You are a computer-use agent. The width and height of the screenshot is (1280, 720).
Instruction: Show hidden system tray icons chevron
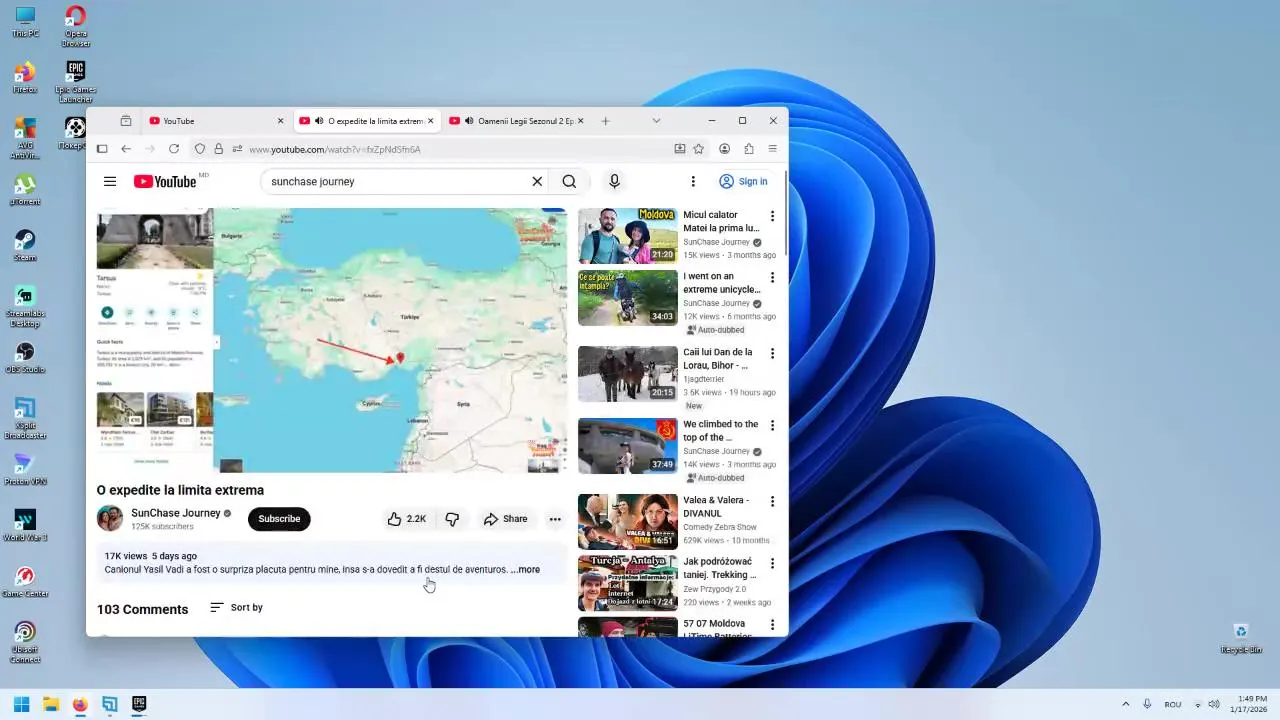coord(1125,704)
